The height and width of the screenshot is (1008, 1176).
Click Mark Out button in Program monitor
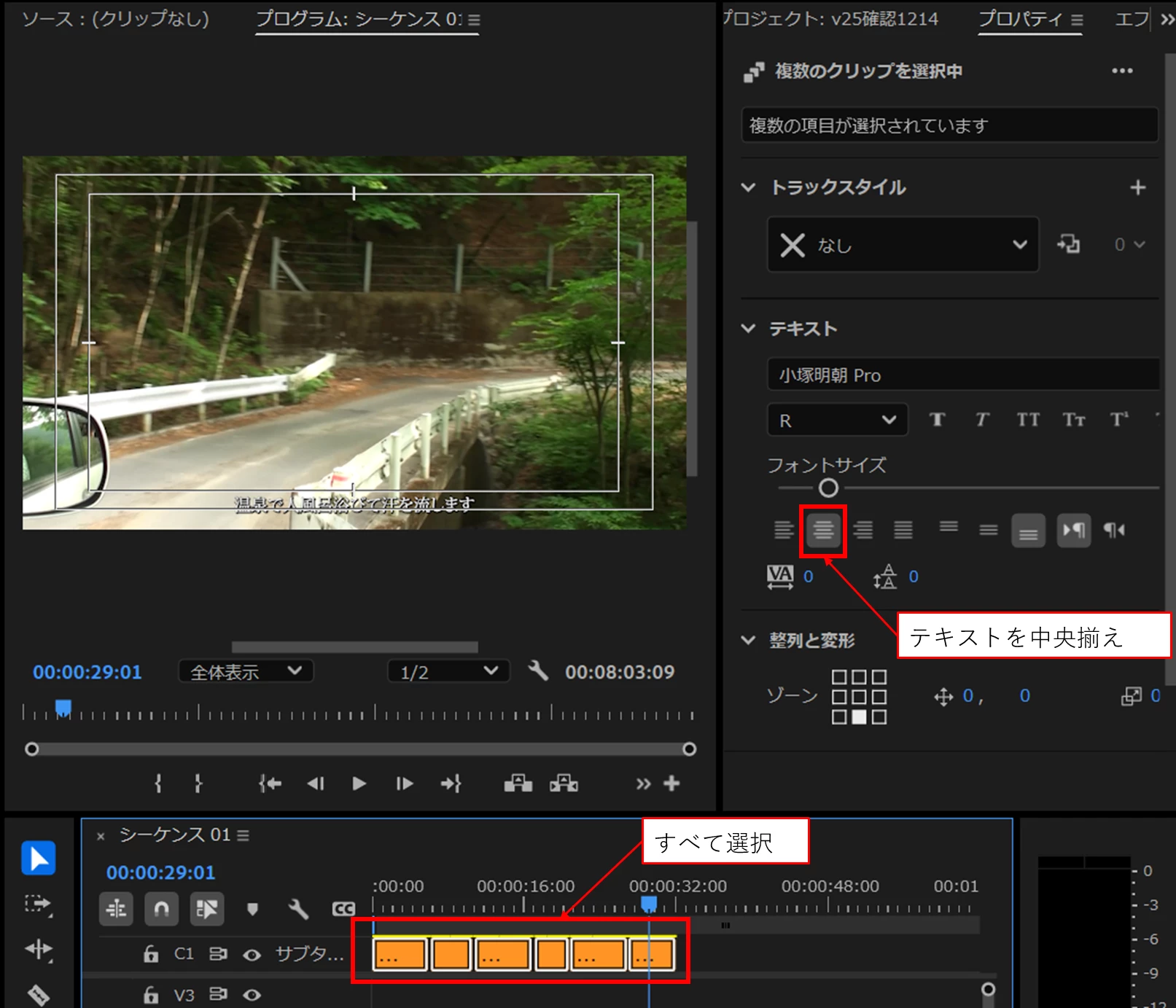[198, 784]
